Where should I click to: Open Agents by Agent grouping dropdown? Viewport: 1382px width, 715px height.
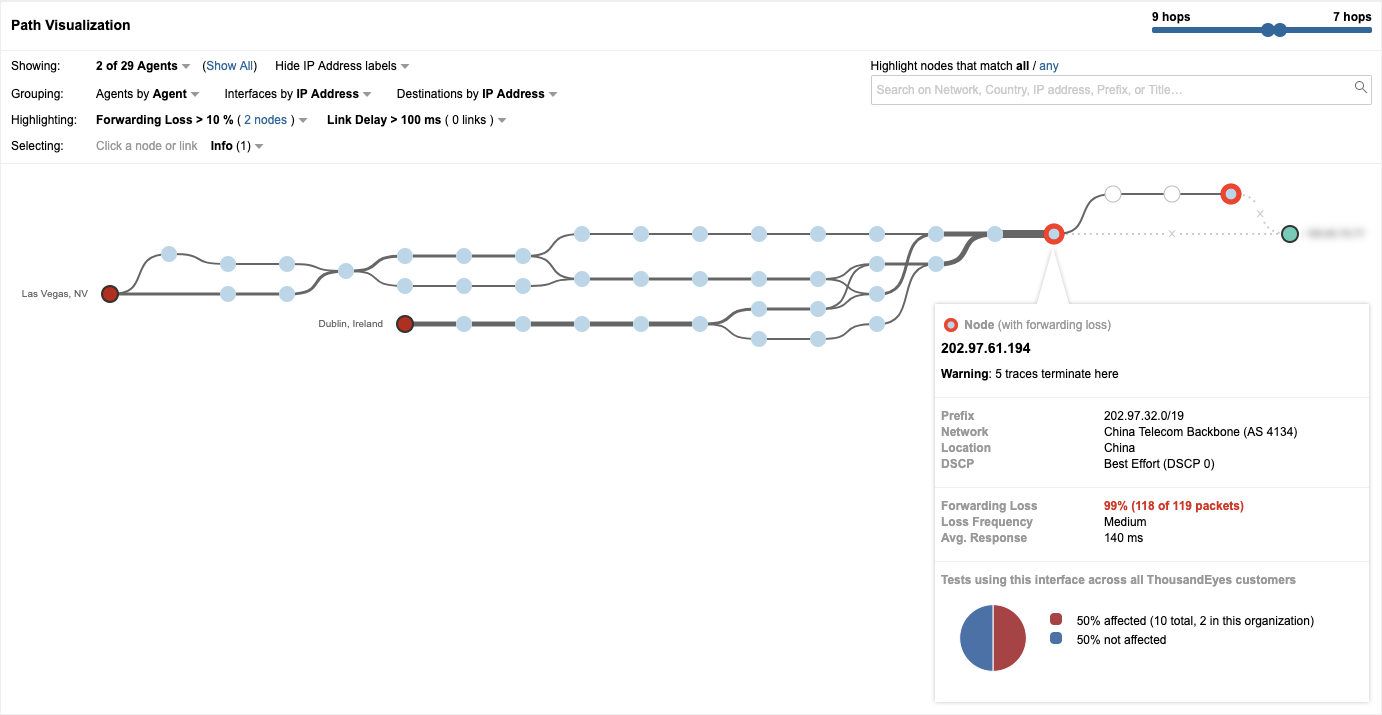pos(148,94)
